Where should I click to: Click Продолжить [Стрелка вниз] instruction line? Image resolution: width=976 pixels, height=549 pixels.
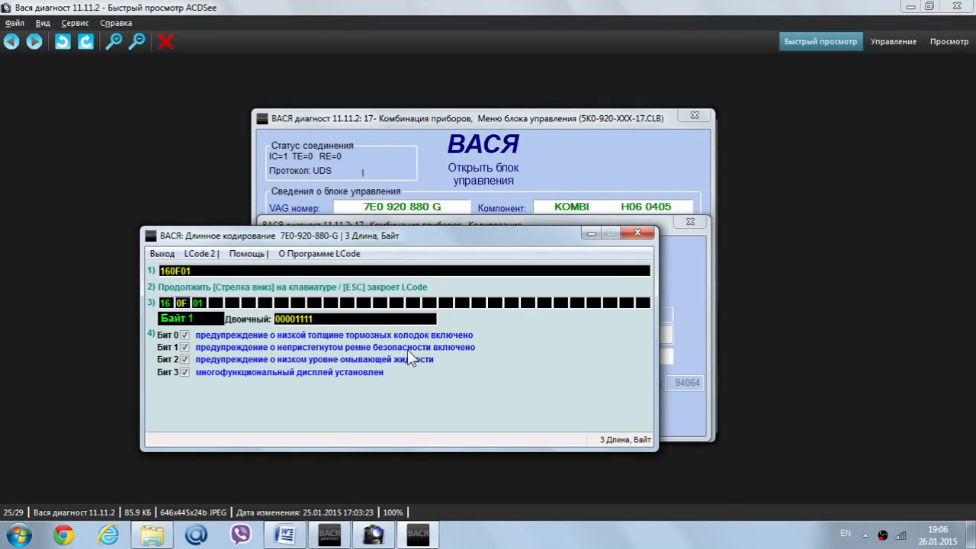[292, 287]
